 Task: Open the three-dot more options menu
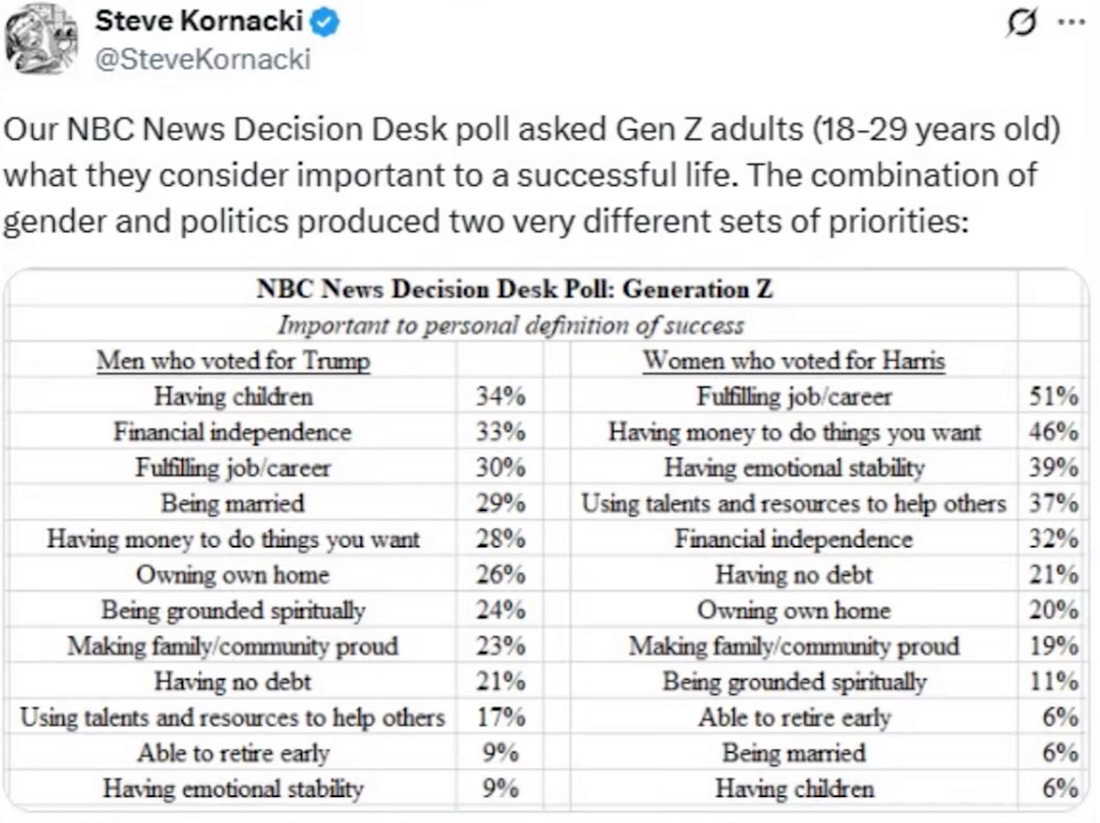tap(1070, 24)
